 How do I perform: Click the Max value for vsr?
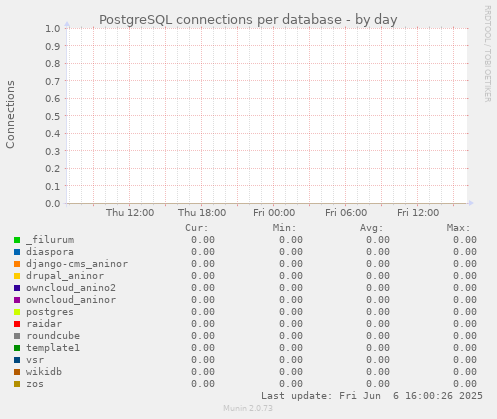465,360
